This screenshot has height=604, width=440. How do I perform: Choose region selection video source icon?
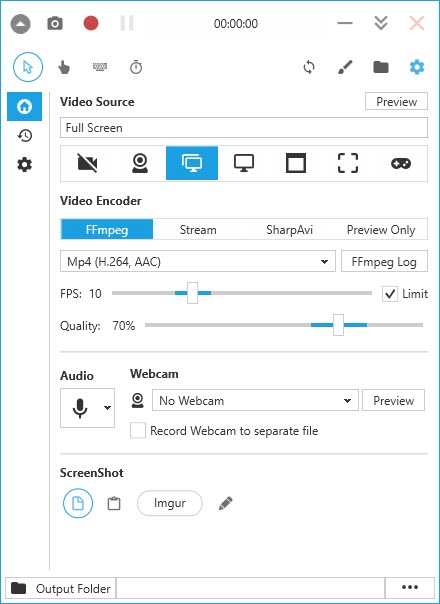coord(348,163)
